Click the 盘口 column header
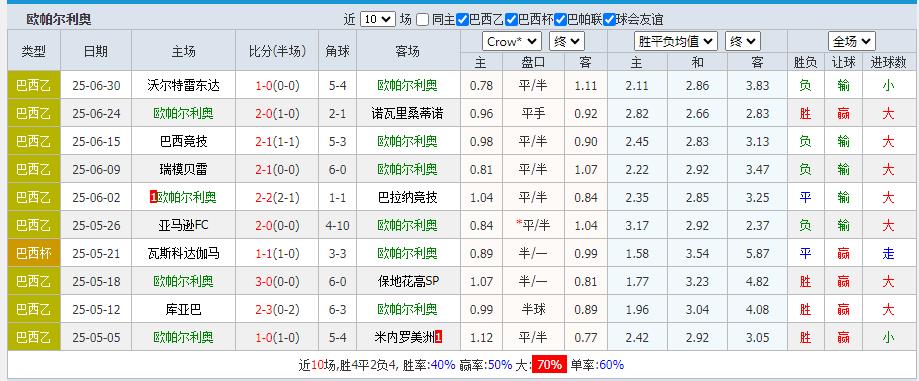 pyautogui.click(x=533, y=62)
